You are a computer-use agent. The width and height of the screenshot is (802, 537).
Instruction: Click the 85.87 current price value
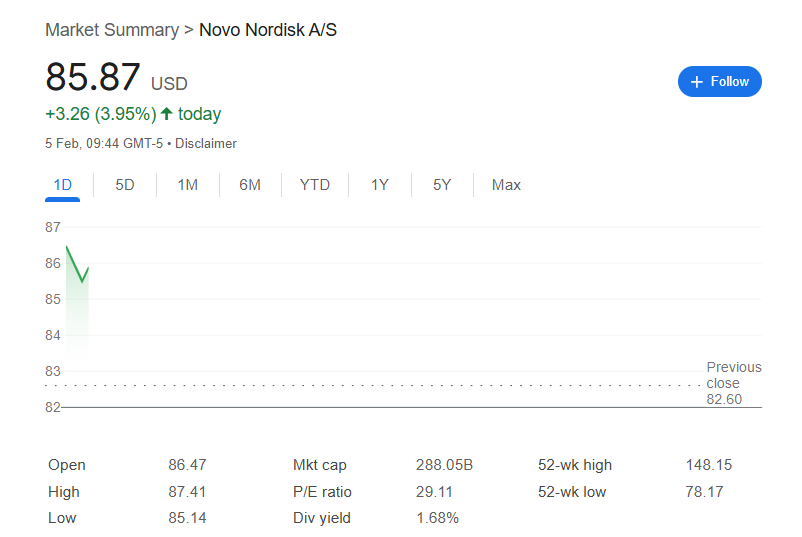(93, 78)
